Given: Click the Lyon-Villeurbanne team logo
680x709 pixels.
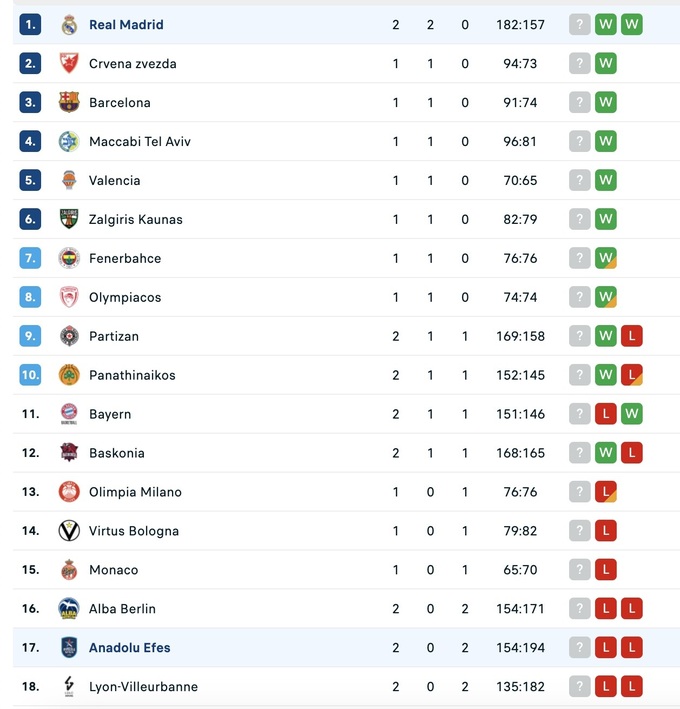Looking at the screenshot, I should pos(69,687).
